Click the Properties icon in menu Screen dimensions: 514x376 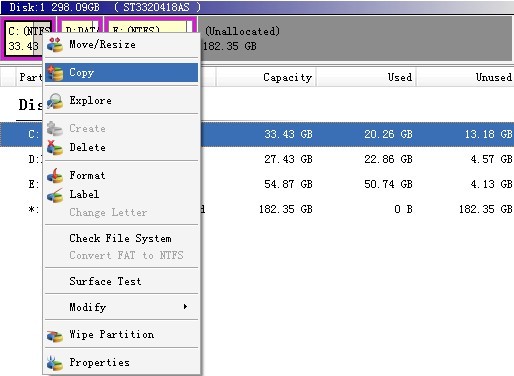[x=55, y=363]
